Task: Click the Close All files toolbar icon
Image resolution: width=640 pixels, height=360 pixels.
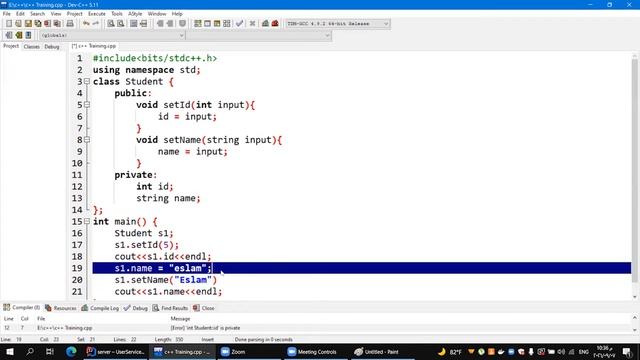Action: click(x=57, y=24)
